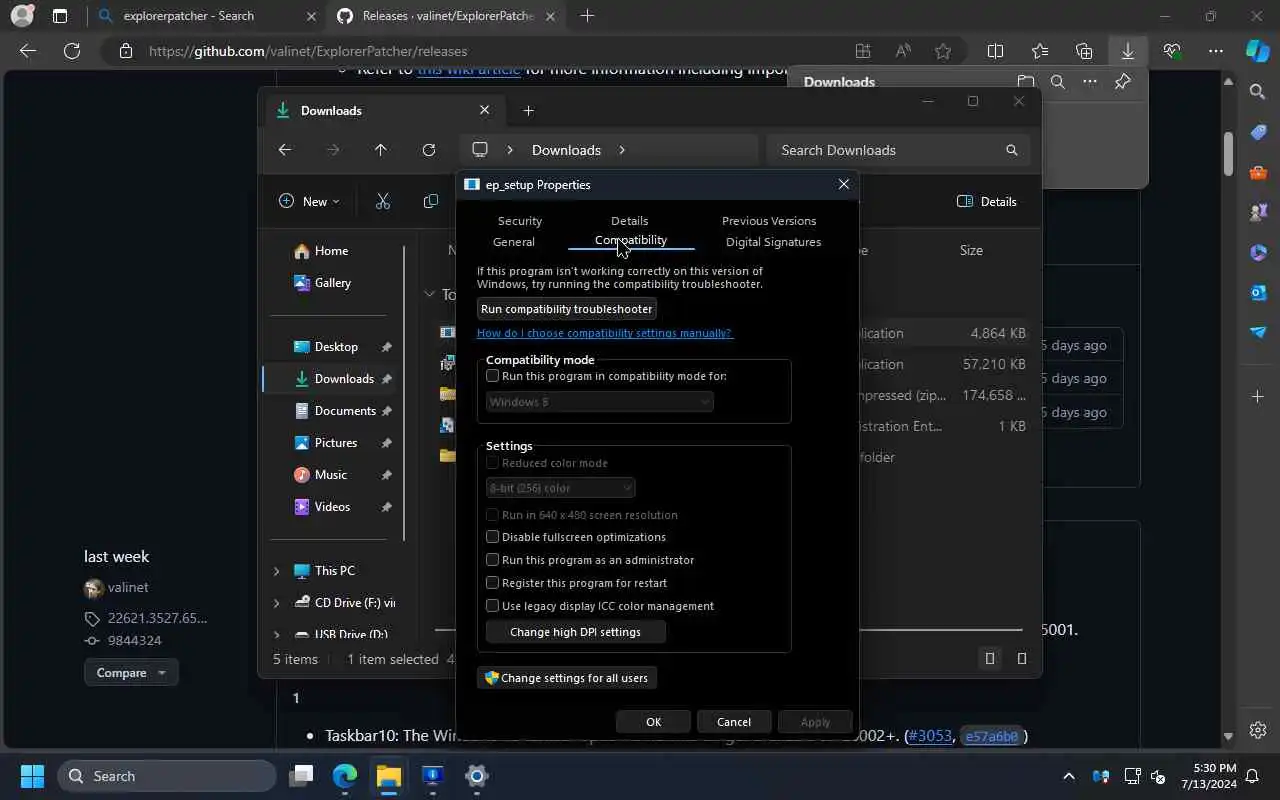This screenshot has width=1280, height=800.
Task: Open the Windows 8 compatibility dropdown
Action: [600, 402]
